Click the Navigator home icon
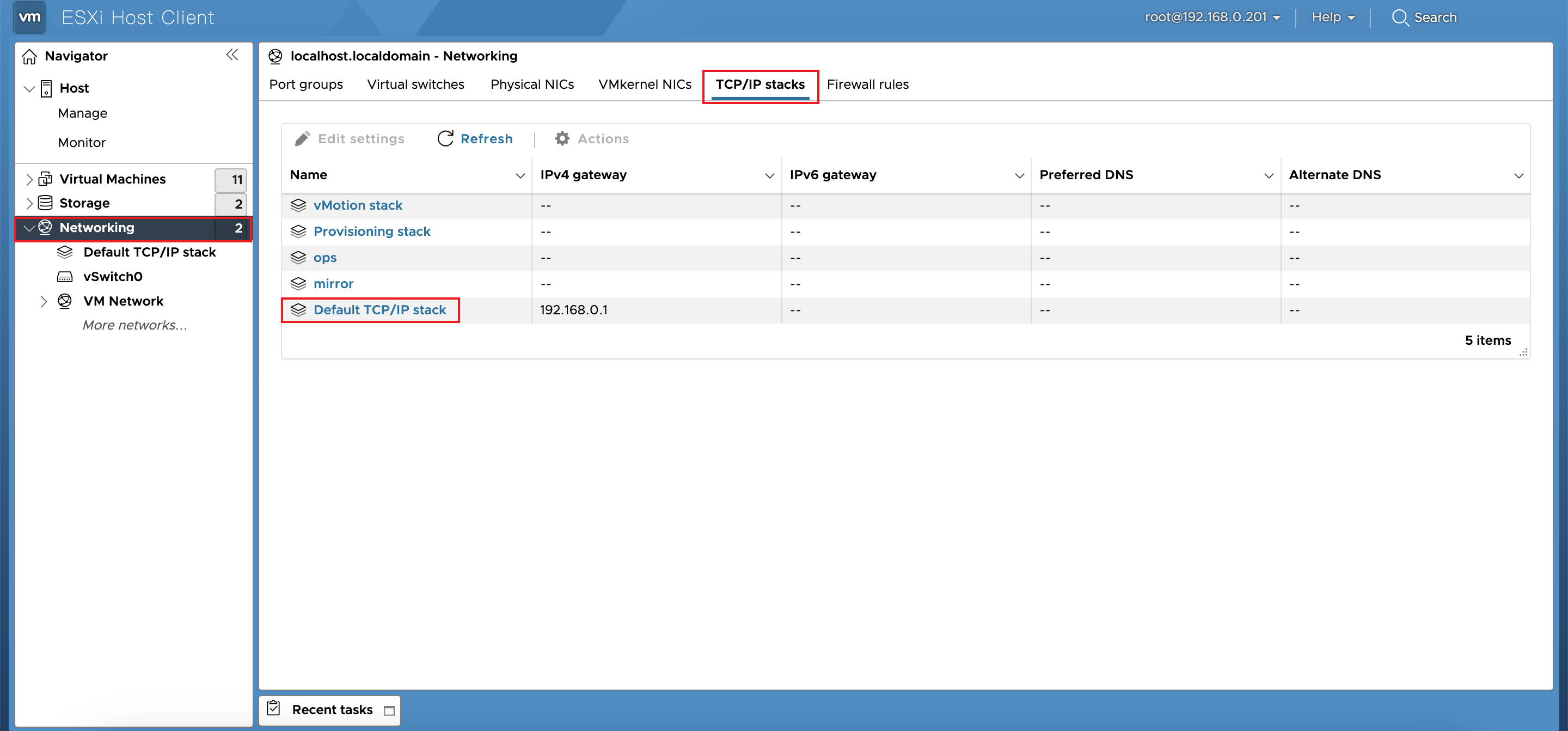Viewport: 1568px width, 731px height. point(29,56)
